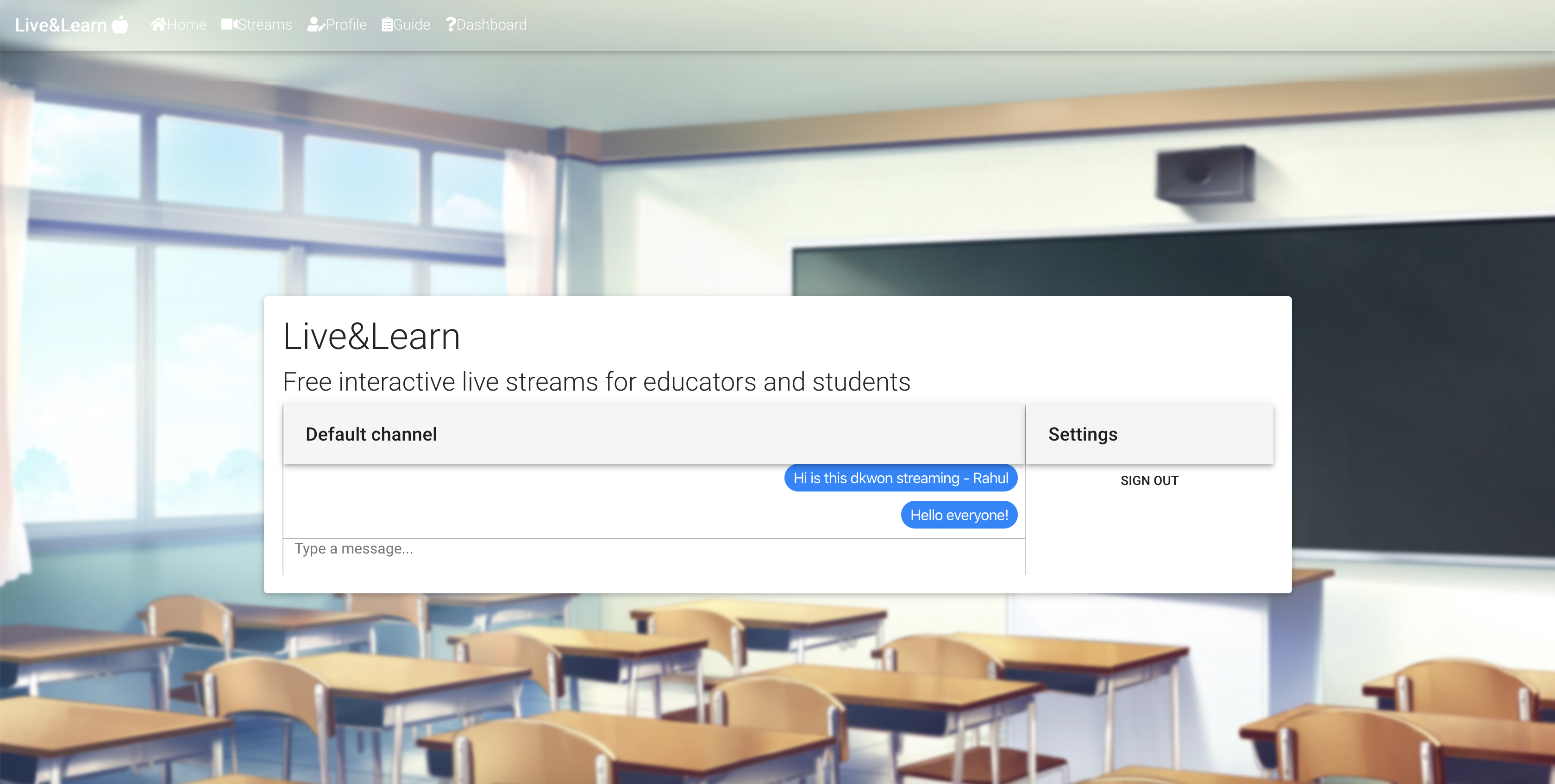Click the large Live&Learn card heading
The image size is (1555, 784).
371,336
